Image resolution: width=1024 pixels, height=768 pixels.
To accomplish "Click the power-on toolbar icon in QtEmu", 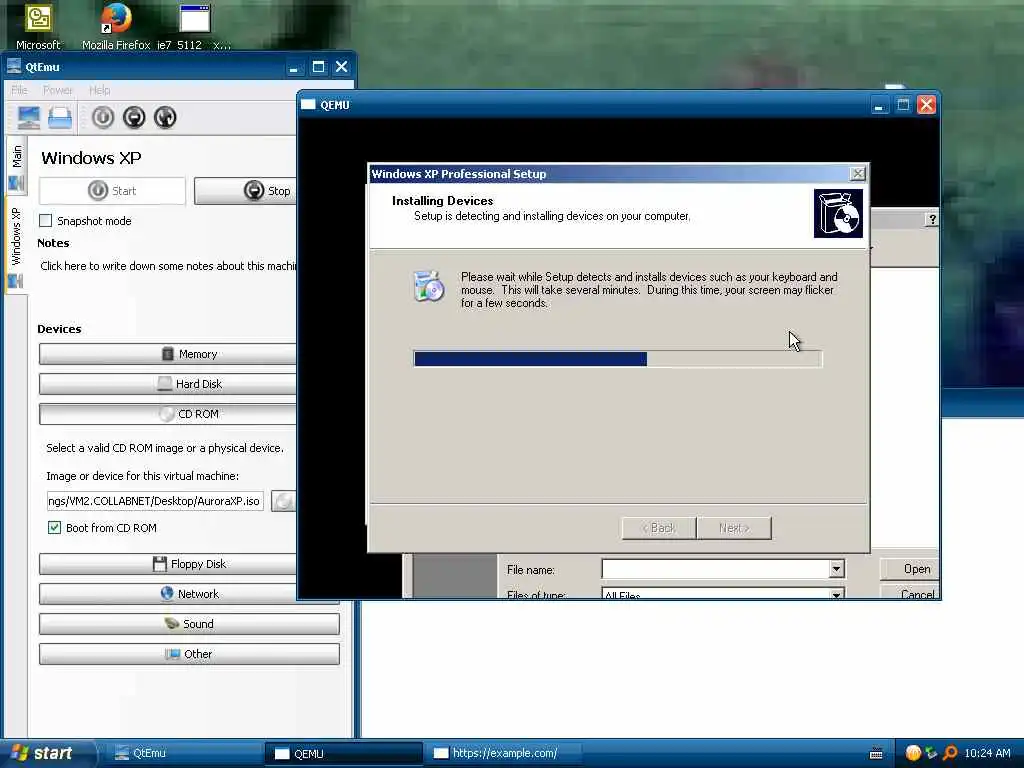I will (103, 118).
